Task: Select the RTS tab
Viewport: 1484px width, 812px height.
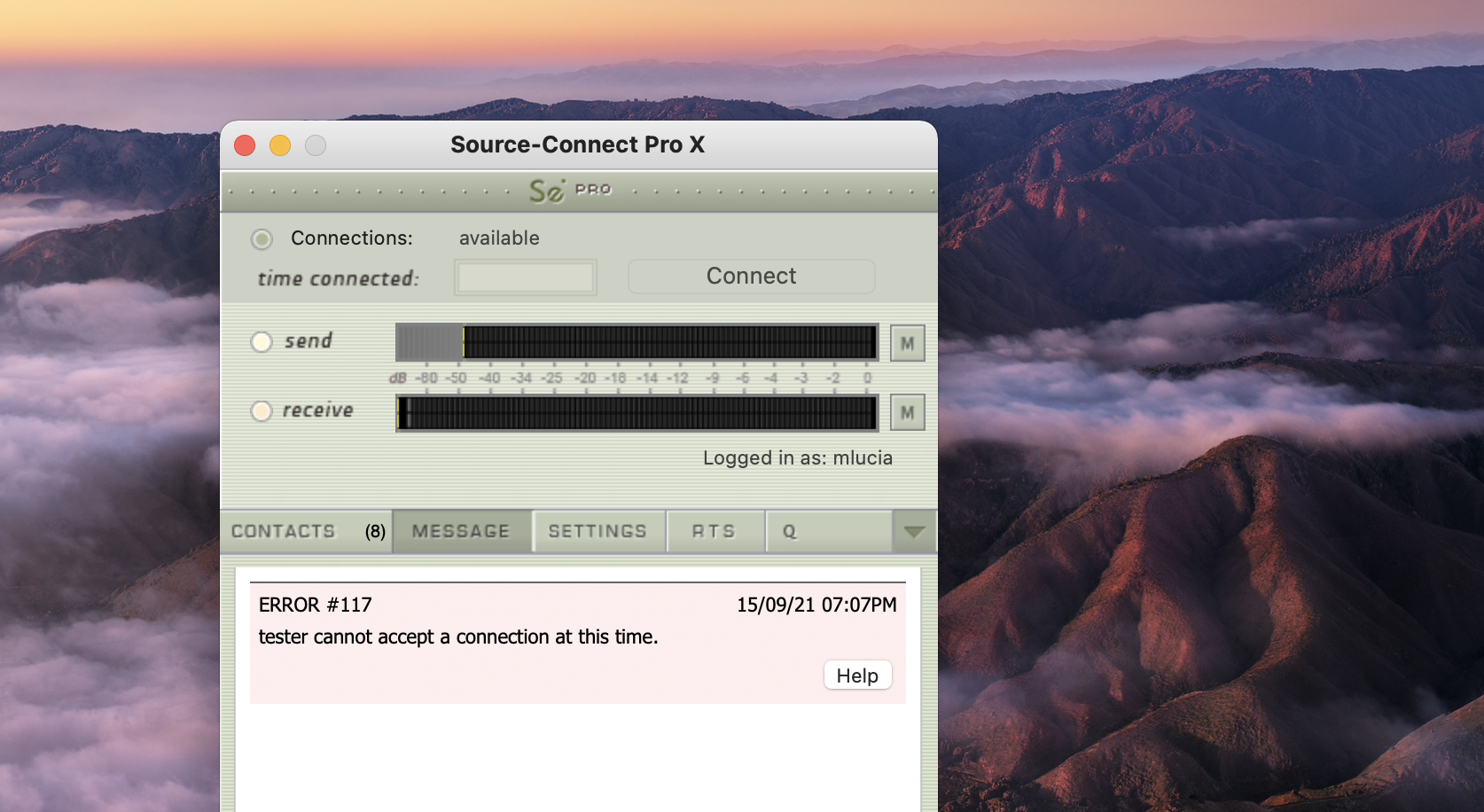Action: pos(714,532)
